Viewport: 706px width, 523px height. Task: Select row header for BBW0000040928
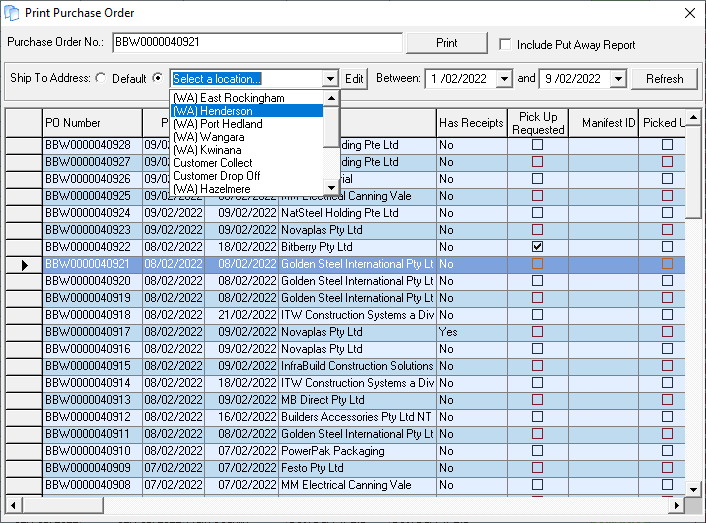[x=24, y=145]
